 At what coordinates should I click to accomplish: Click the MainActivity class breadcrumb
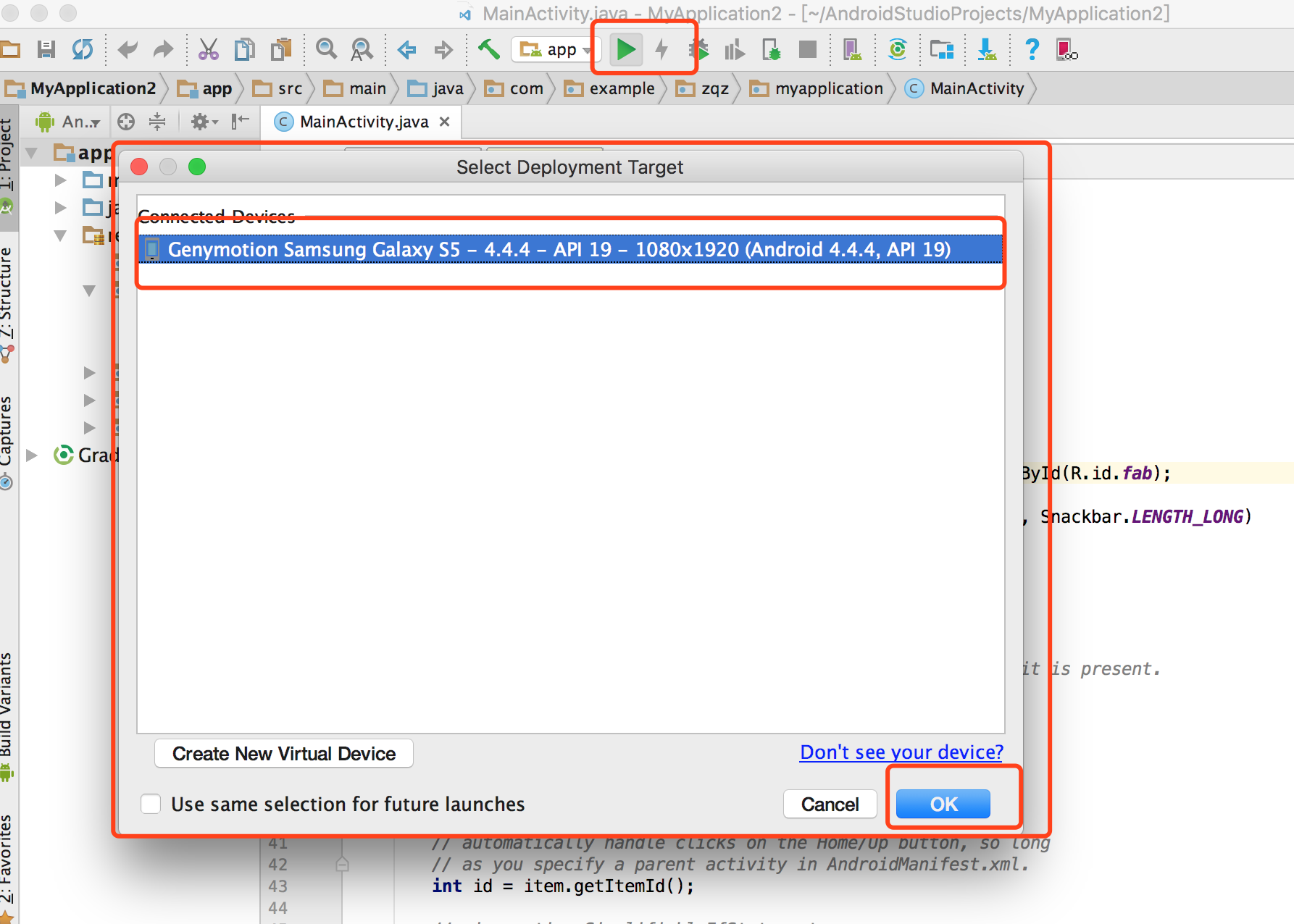click(965, 88)
